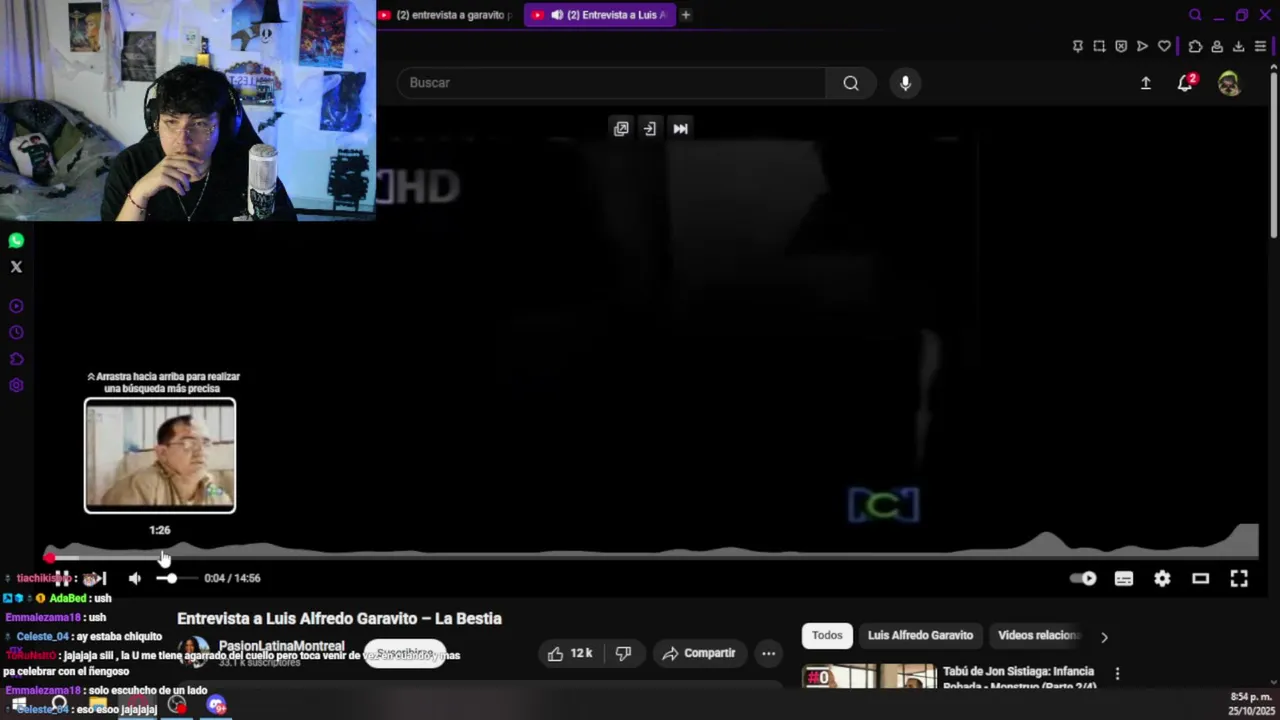
Task: Enter fullscreen mode
Action: pyautogui.click(x=1239, y=578)
